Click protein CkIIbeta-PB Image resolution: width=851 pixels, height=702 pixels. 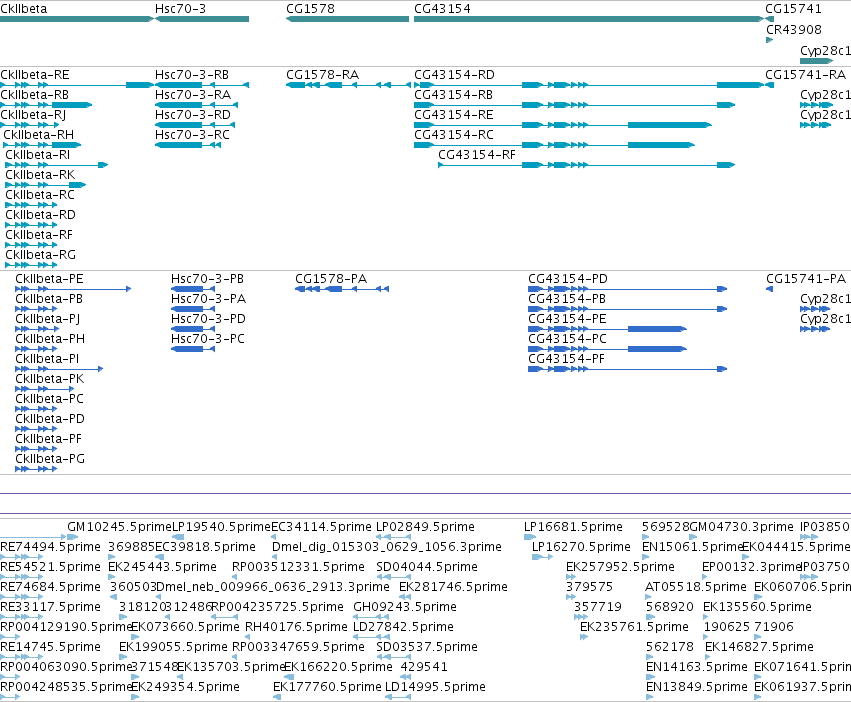point(36,309)
